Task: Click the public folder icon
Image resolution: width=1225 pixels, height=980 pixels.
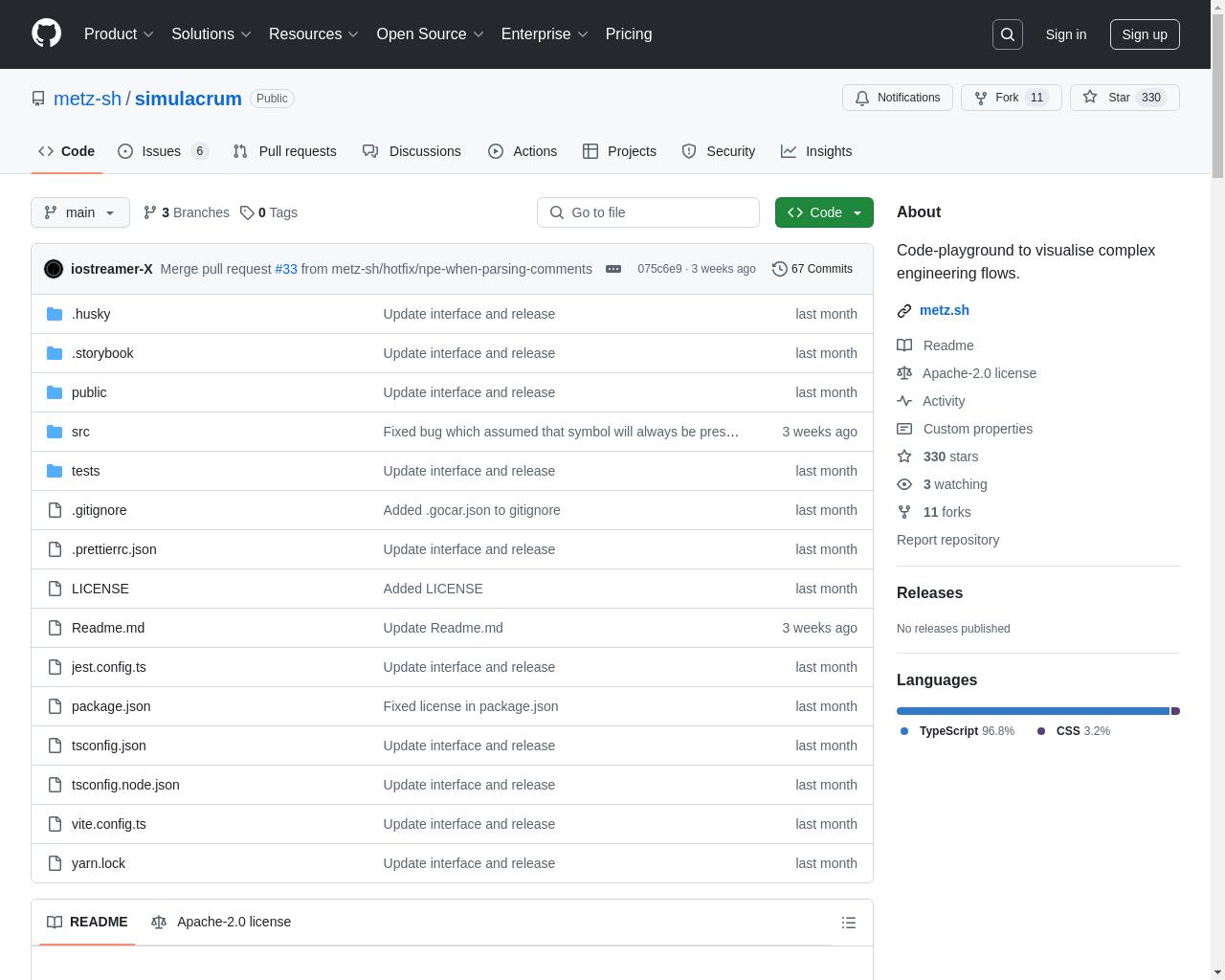Action: (55, 392)
